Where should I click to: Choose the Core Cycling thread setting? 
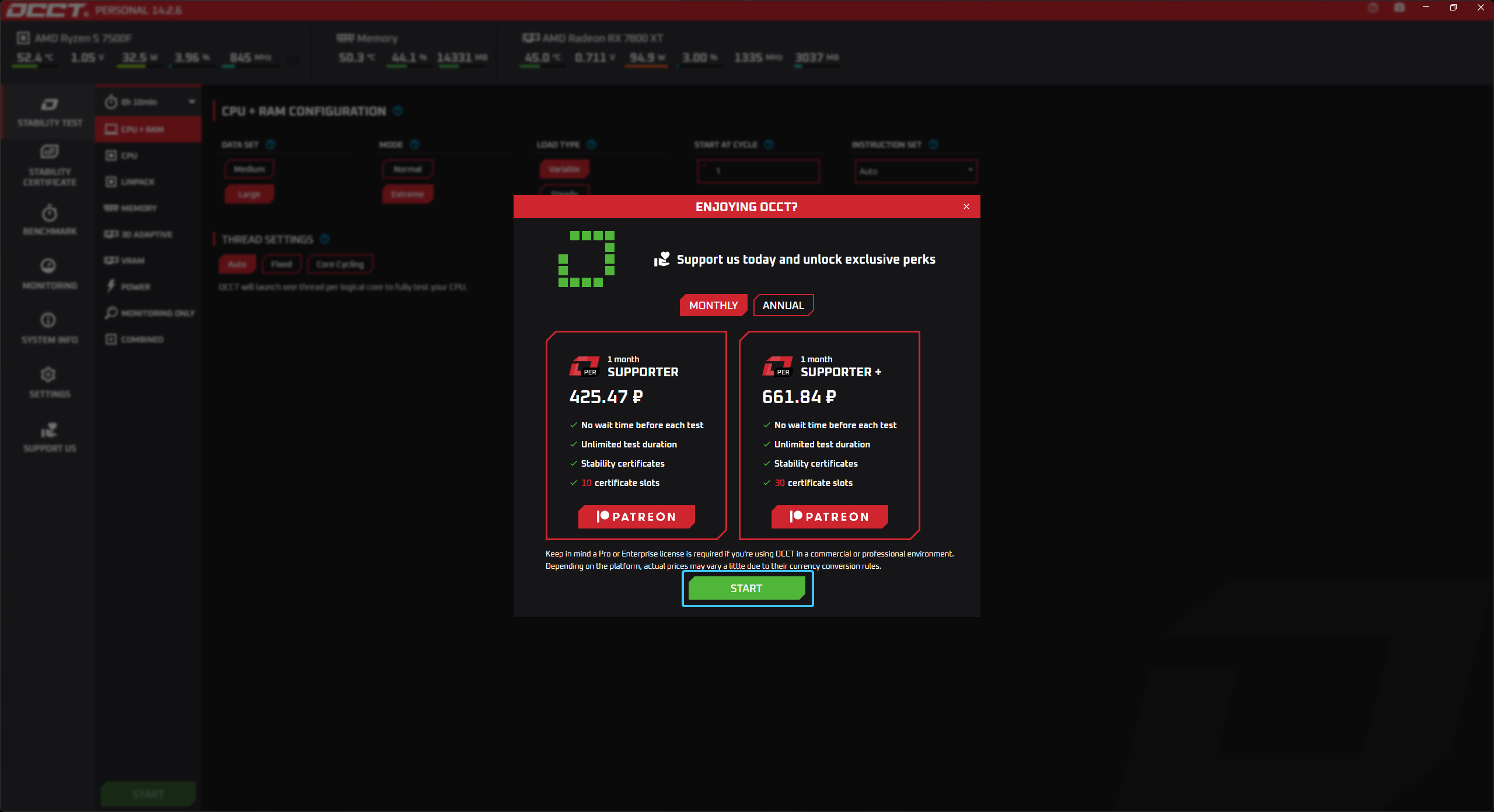340,264
